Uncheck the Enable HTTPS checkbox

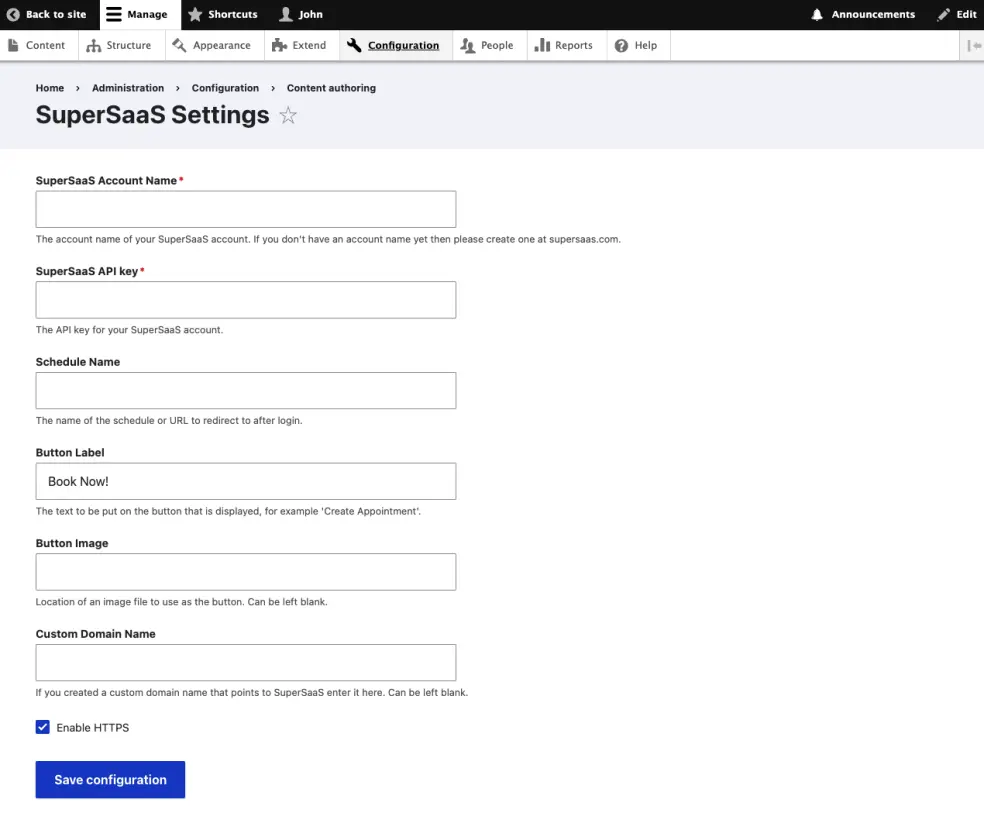pos(42,727)
